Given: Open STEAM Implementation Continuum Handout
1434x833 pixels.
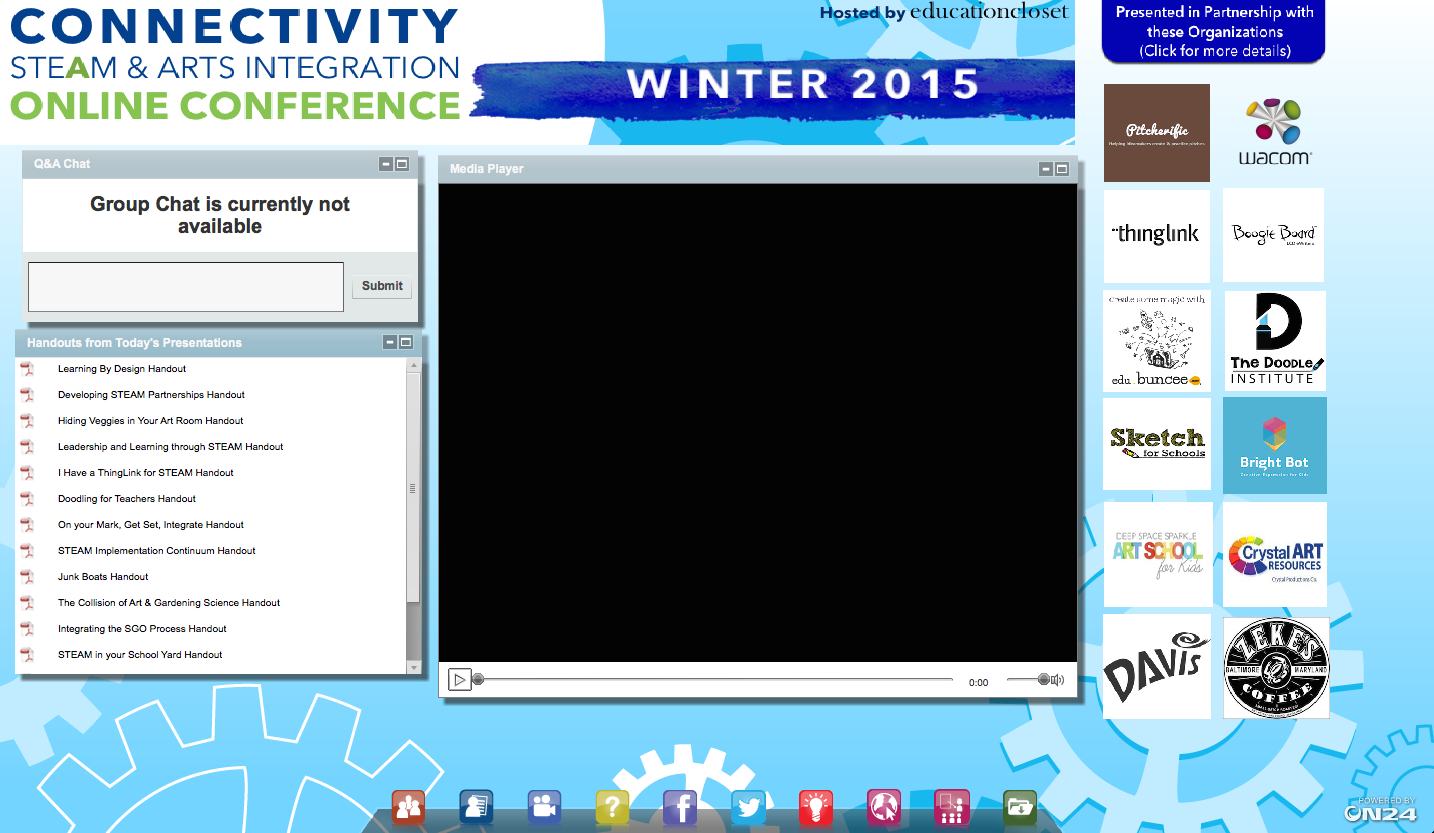Looking at the screenshot, I should 157,551.
